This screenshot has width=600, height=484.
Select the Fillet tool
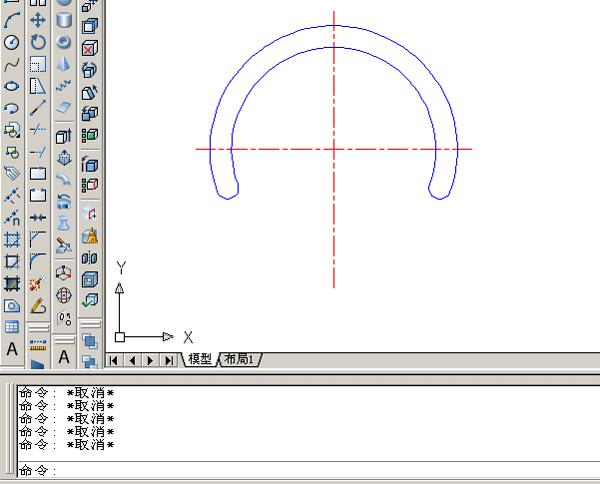38,262
